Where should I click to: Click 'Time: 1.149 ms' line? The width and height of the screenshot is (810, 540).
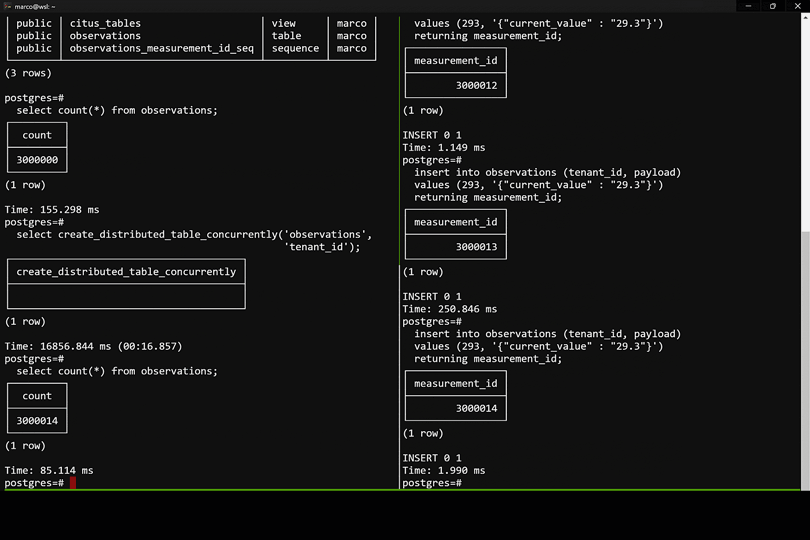(444, 147)
